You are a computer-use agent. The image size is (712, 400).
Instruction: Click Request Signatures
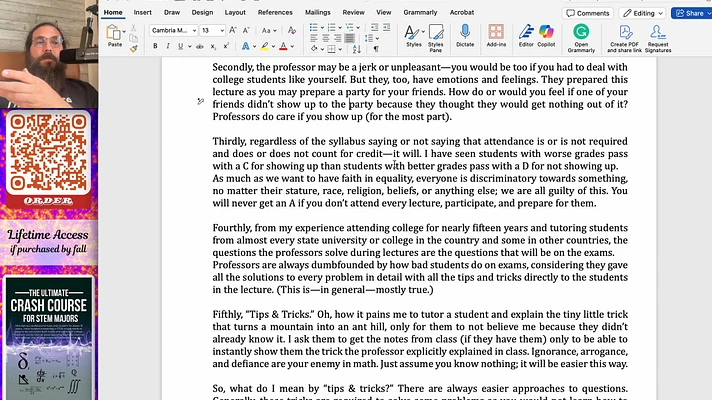658,39
